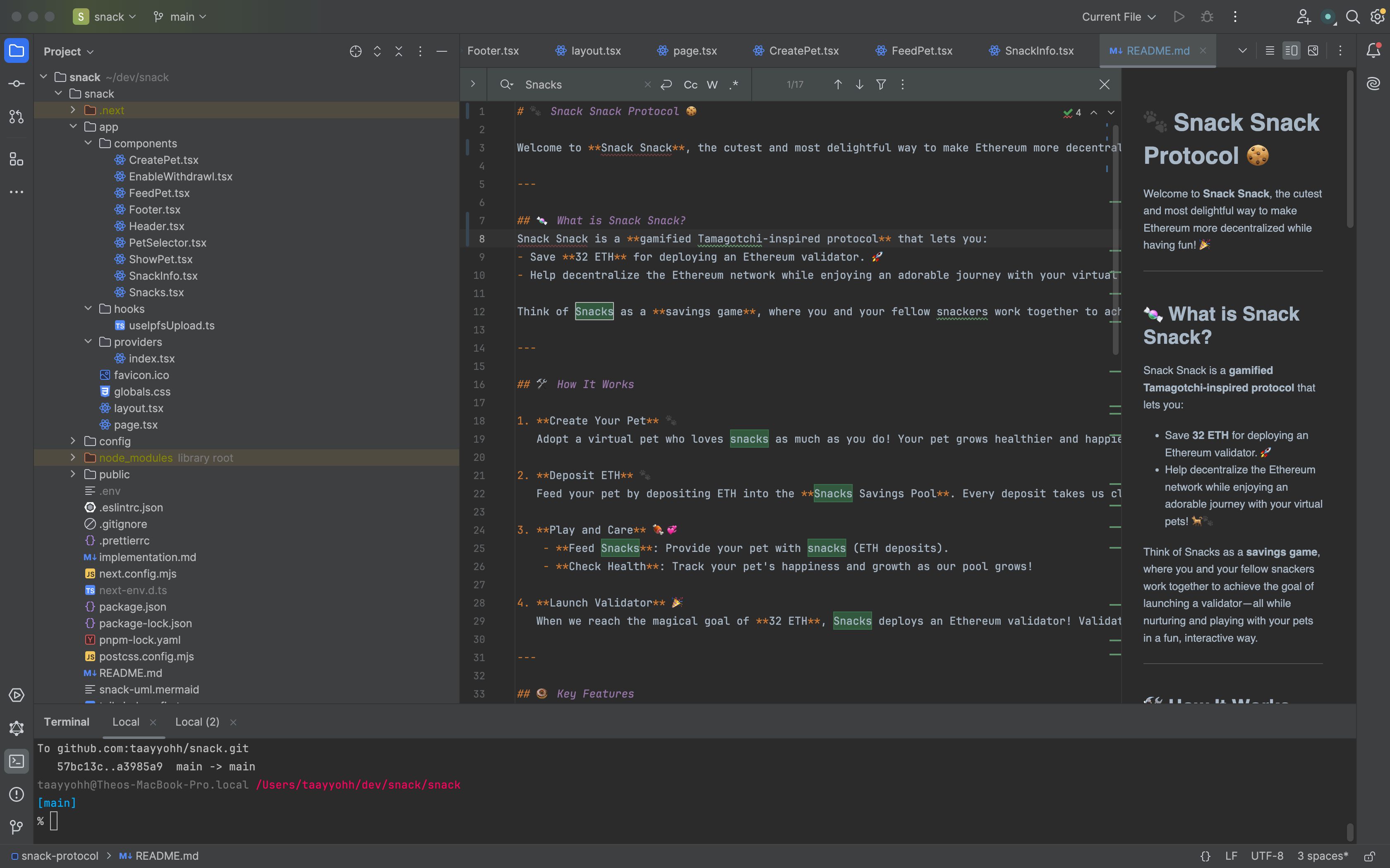Expand the public folder

coord(73,474)
